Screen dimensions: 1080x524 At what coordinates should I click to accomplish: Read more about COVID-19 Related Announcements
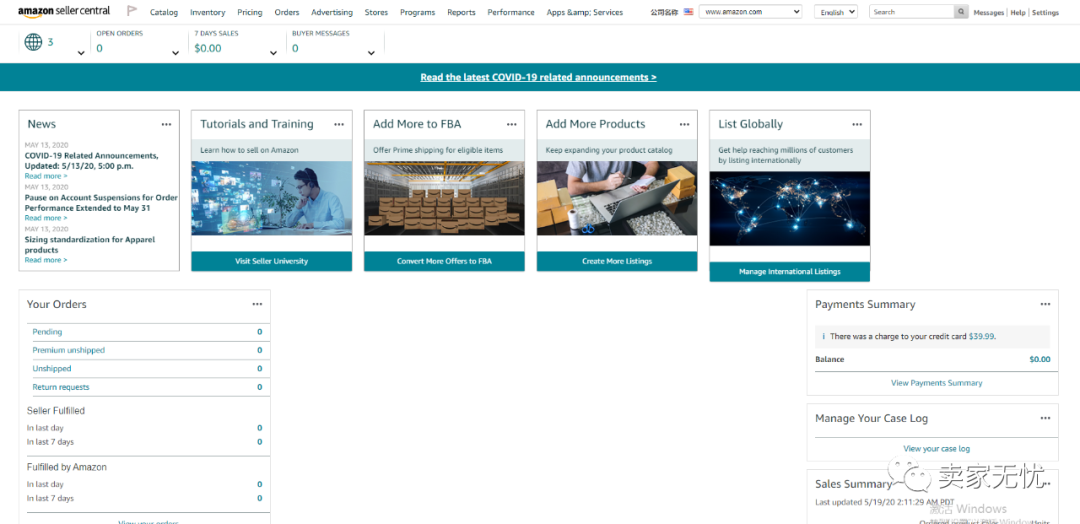[x=46, y=176]
